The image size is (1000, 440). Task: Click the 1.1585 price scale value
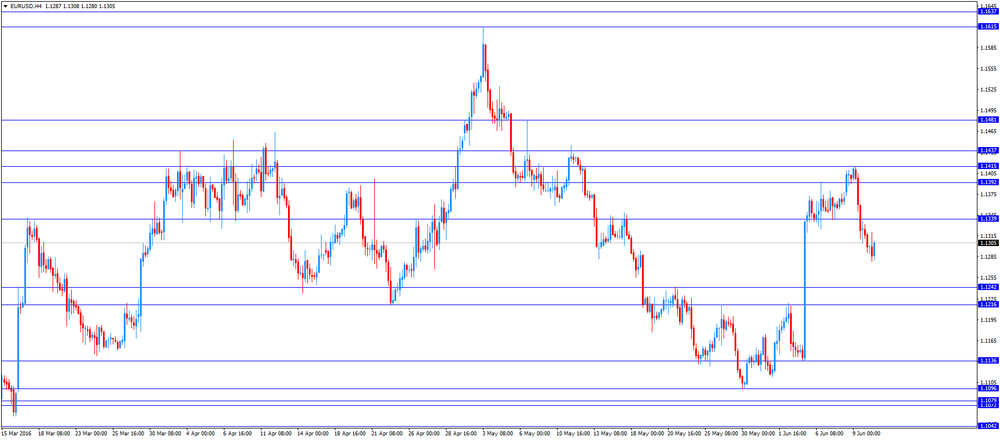click(x=988, y=47)
